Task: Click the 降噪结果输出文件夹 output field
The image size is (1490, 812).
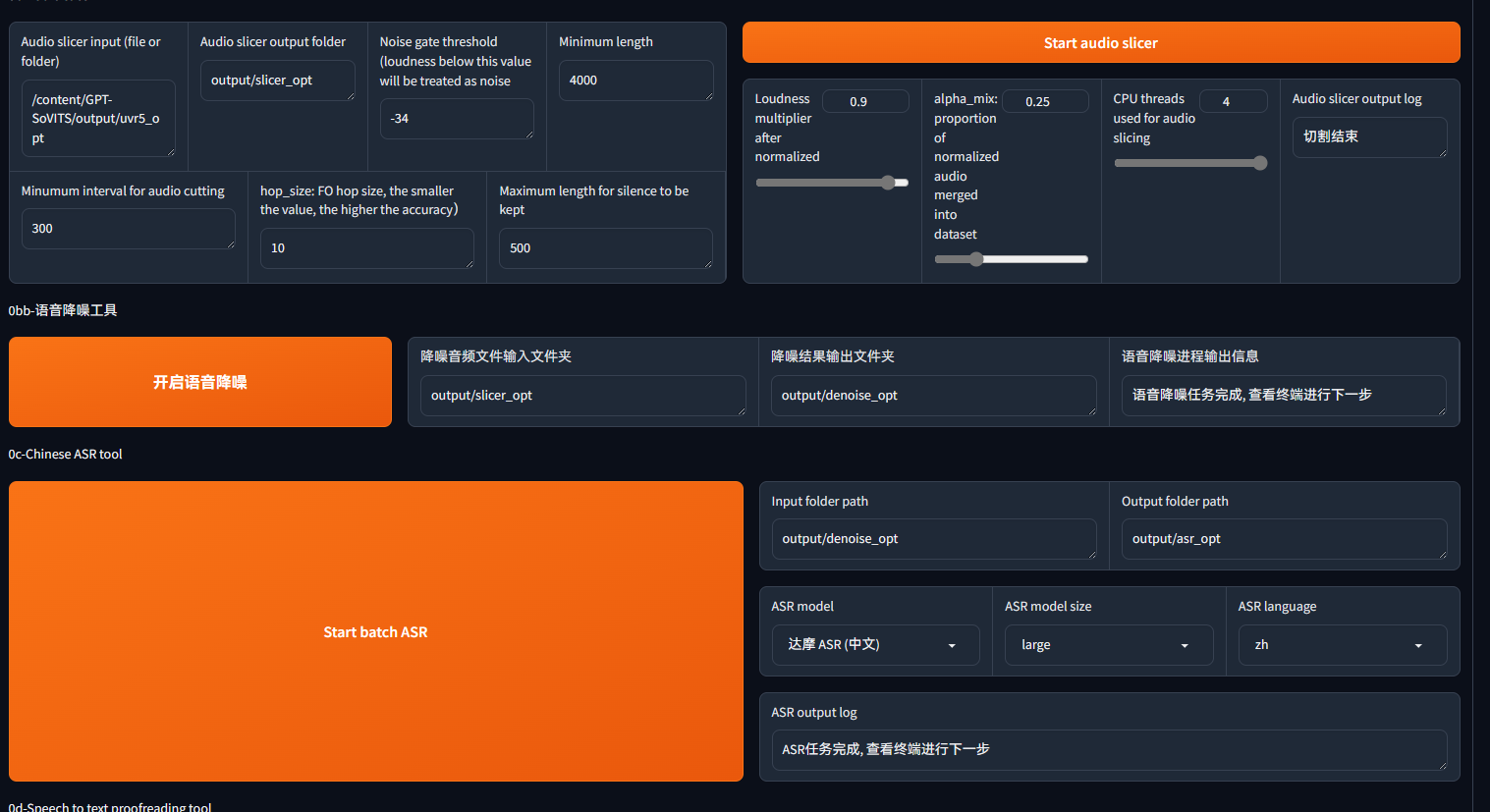Action: 933,396
